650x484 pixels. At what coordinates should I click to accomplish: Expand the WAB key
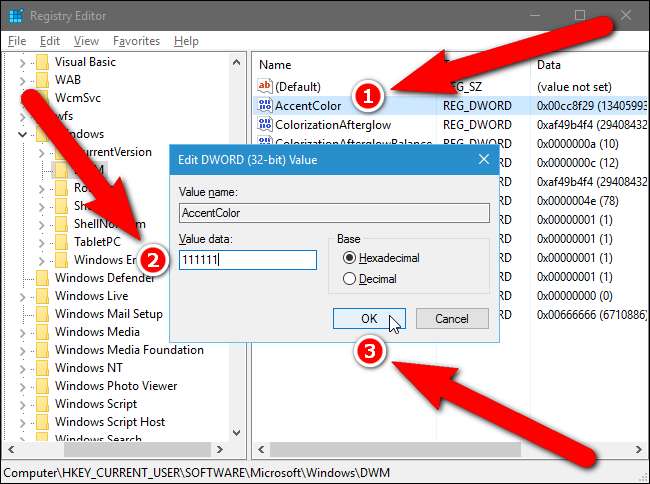(22, 80)
